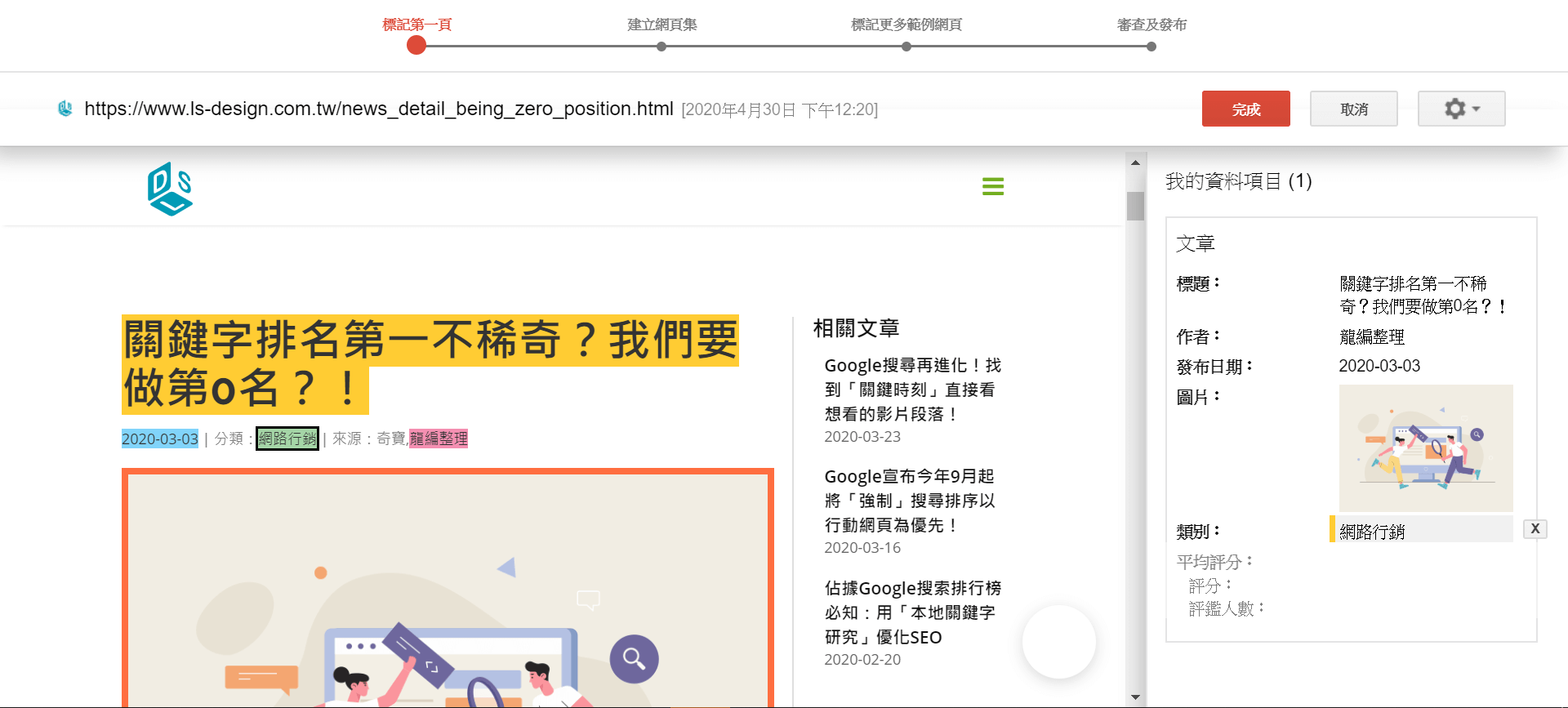1568x708 pixels.
Task: Click the 文章 data item title
Action: 1196,243
